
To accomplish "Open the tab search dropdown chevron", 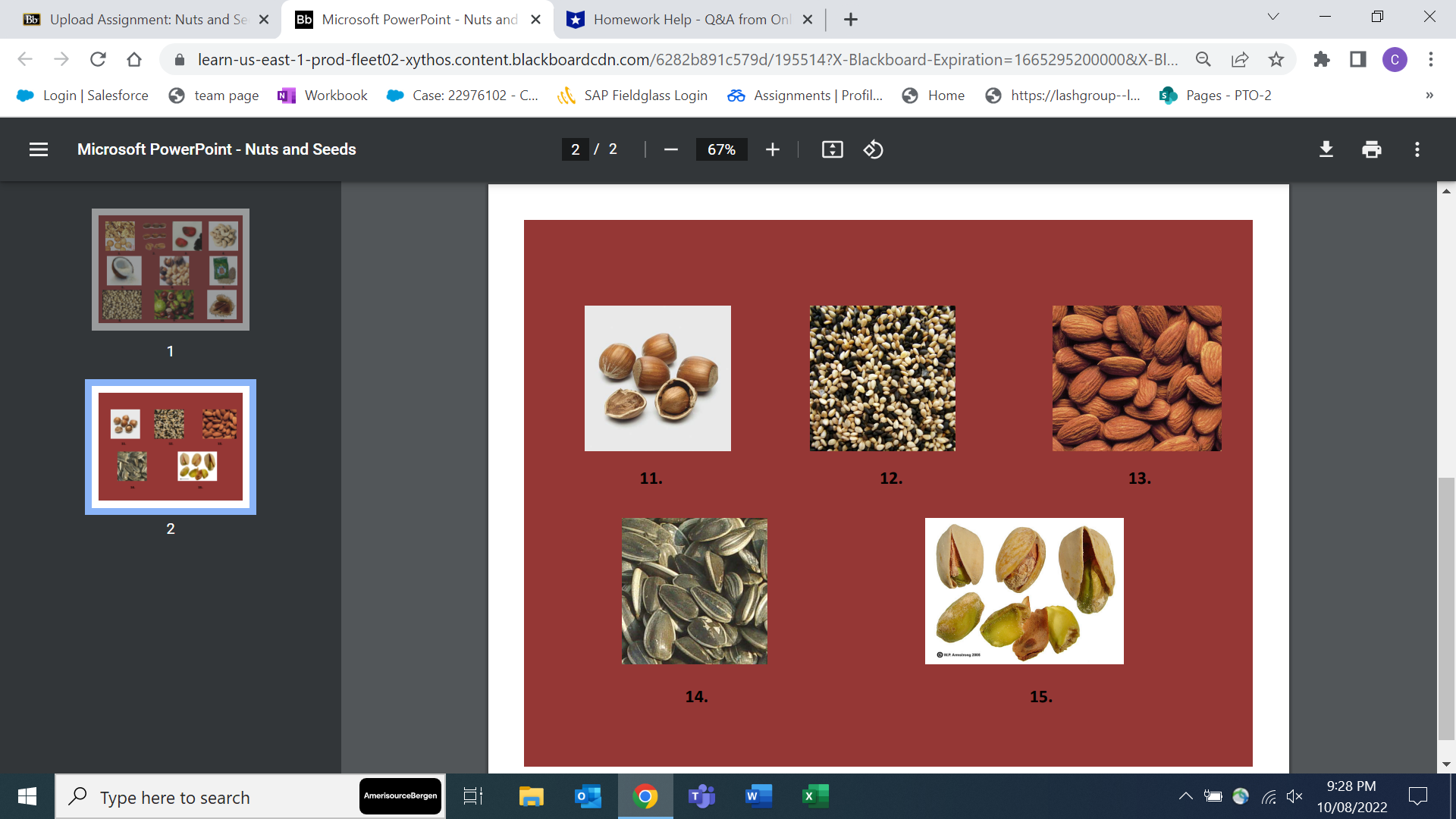I will (x=1272, y=17).
